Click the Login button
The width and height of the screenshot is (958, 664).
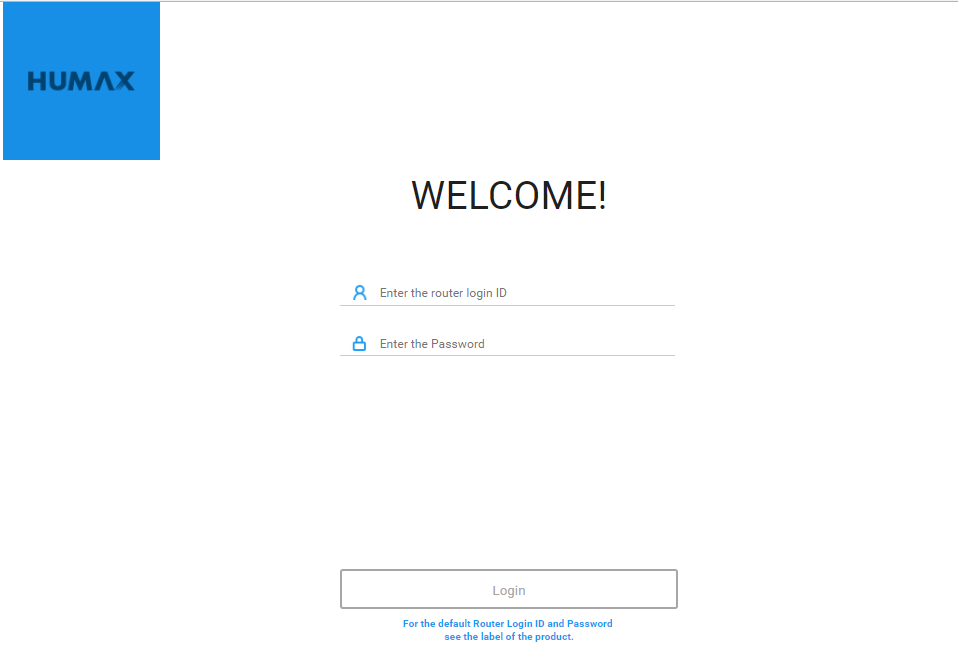click(509, 589)
